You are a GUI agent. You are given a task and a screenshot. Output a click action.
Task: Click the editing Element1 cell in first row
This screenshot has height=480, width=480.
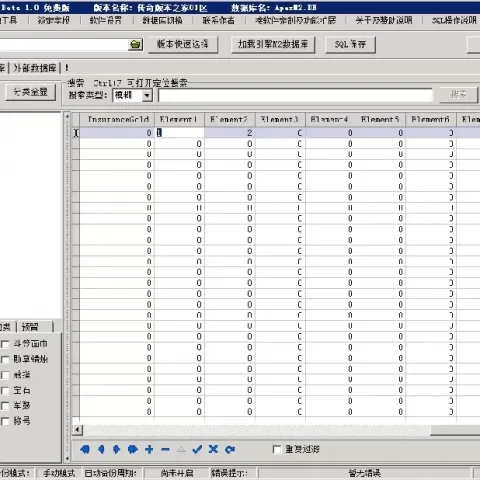point(179,133)
